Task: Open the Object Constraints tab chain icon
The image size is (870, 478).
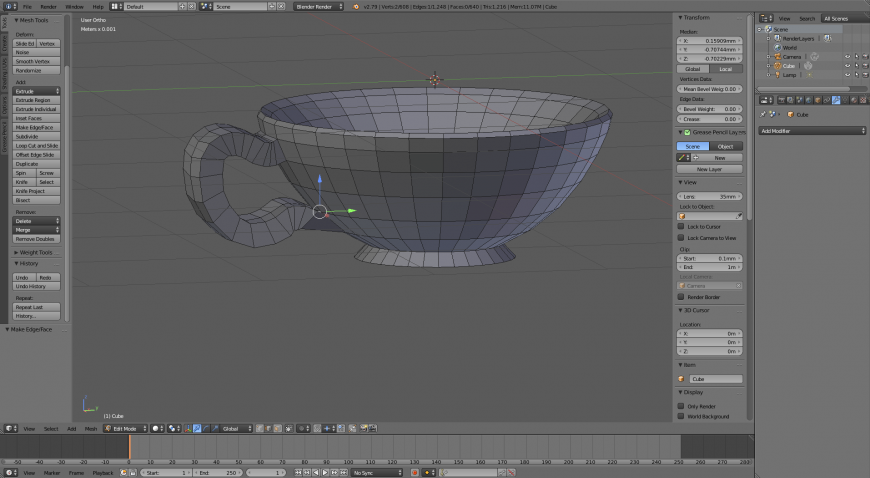Action: tap(827, 100)
